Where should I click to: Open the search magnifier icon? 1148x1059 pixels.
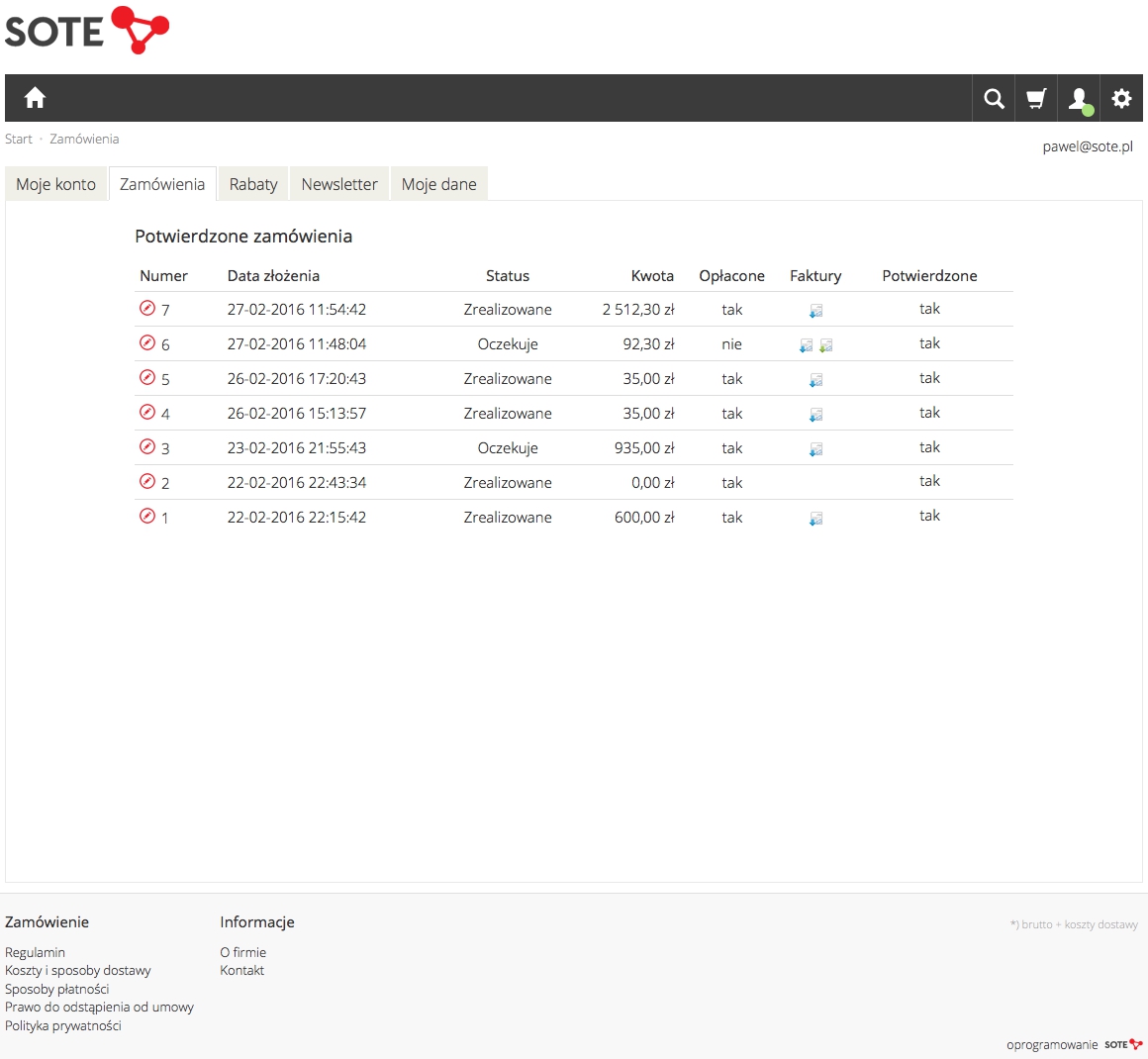click(994, 98)
